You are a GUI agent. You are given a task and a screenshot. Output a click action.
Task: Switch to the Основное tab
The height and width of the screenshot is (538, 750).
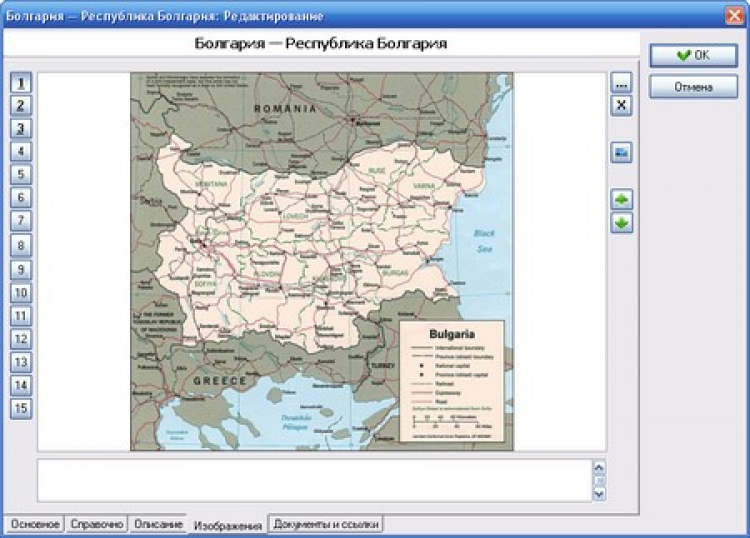[x=35, y=524]
